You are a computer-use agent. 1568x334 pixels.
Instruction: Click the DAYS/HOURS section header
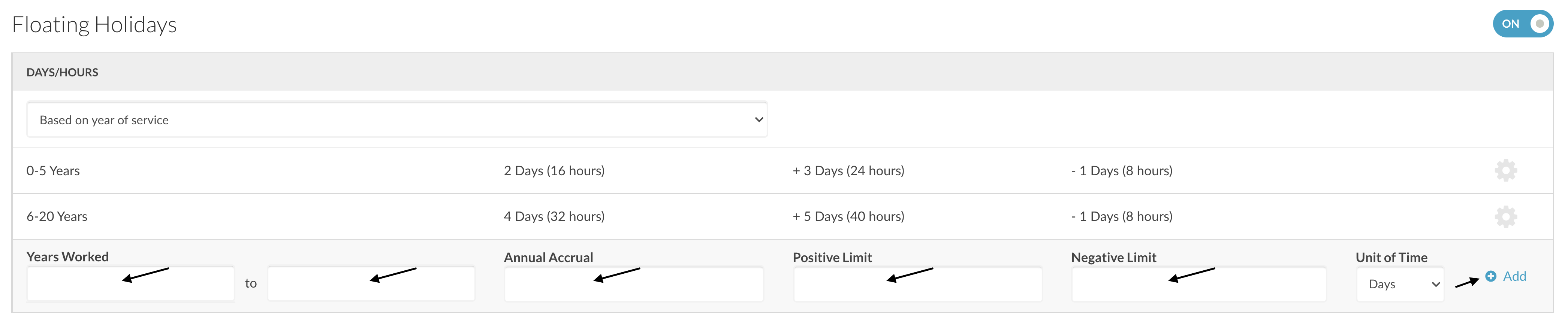click(62, 72)
